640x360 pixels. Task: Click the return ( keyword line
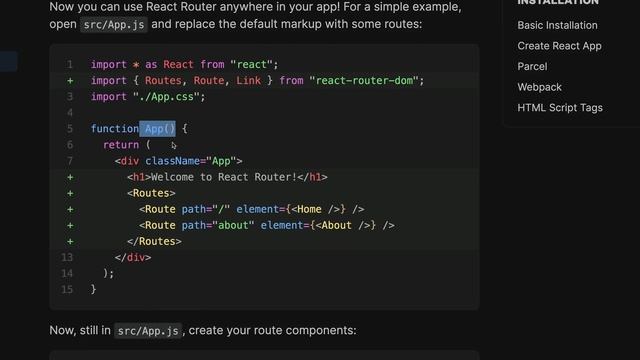click(x=127, y=145)
